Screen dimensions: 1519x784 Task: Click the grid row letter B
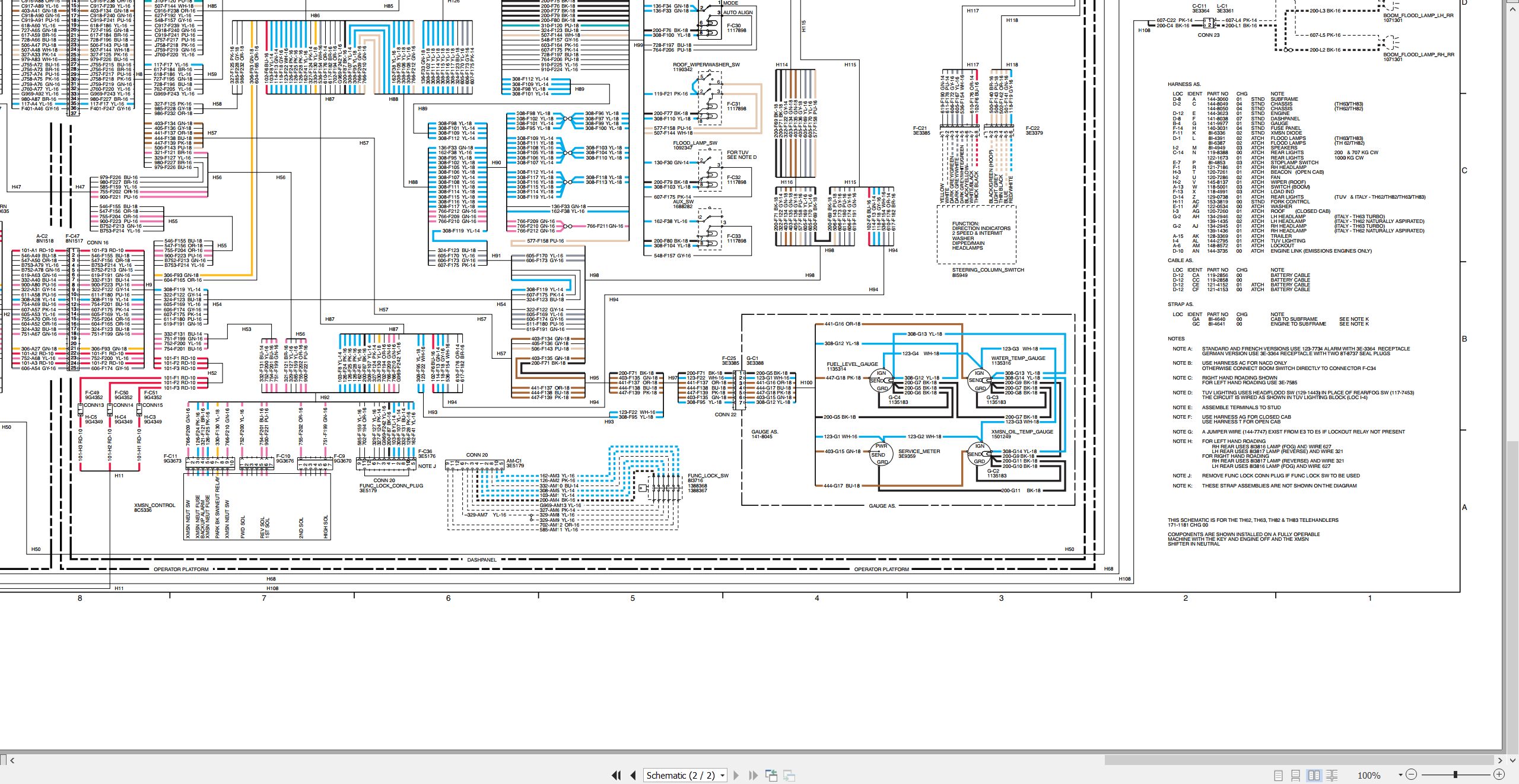(1464, 339)
